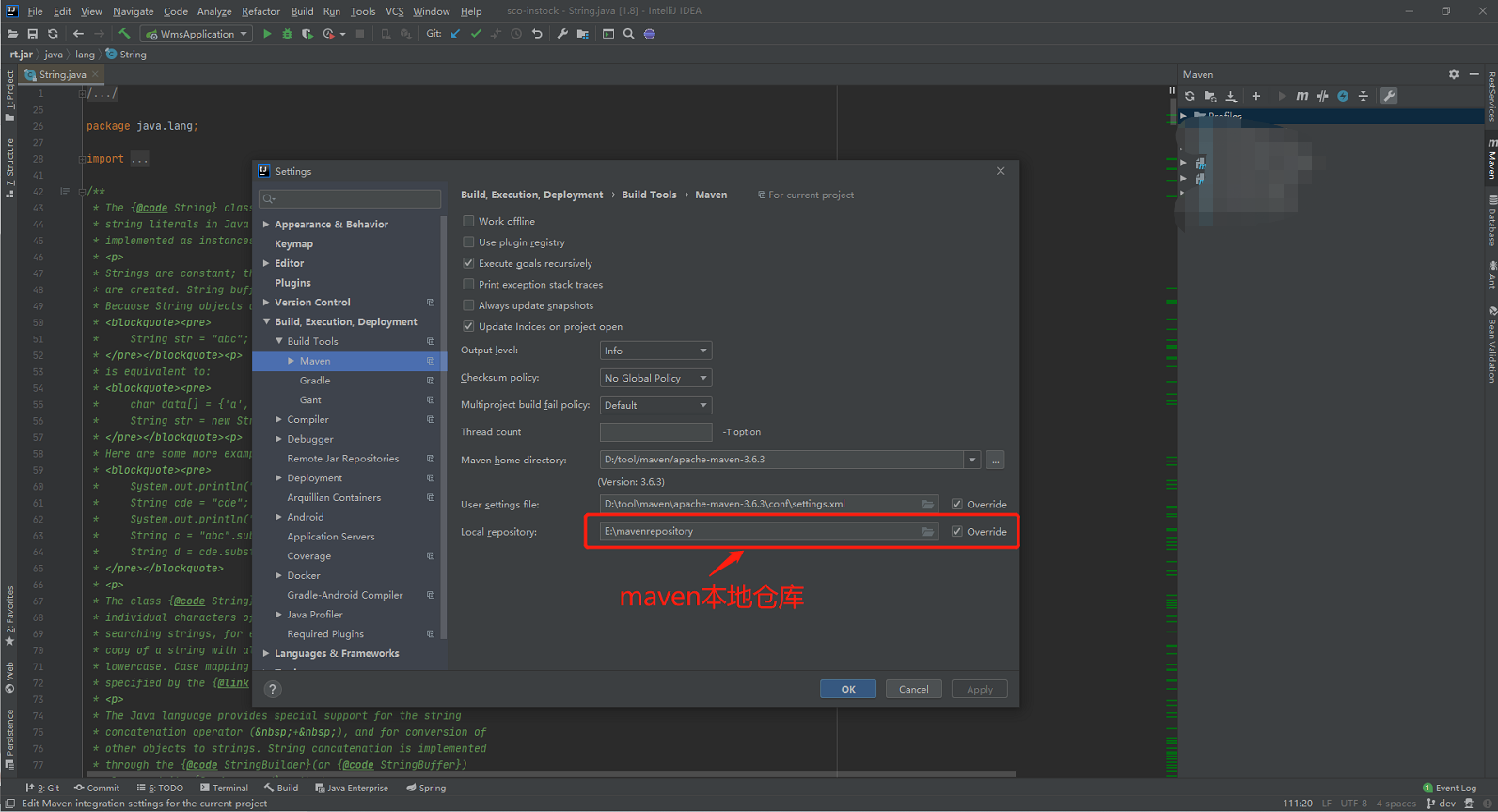Click Execute Maven Goal m icon

(1301, 96)
